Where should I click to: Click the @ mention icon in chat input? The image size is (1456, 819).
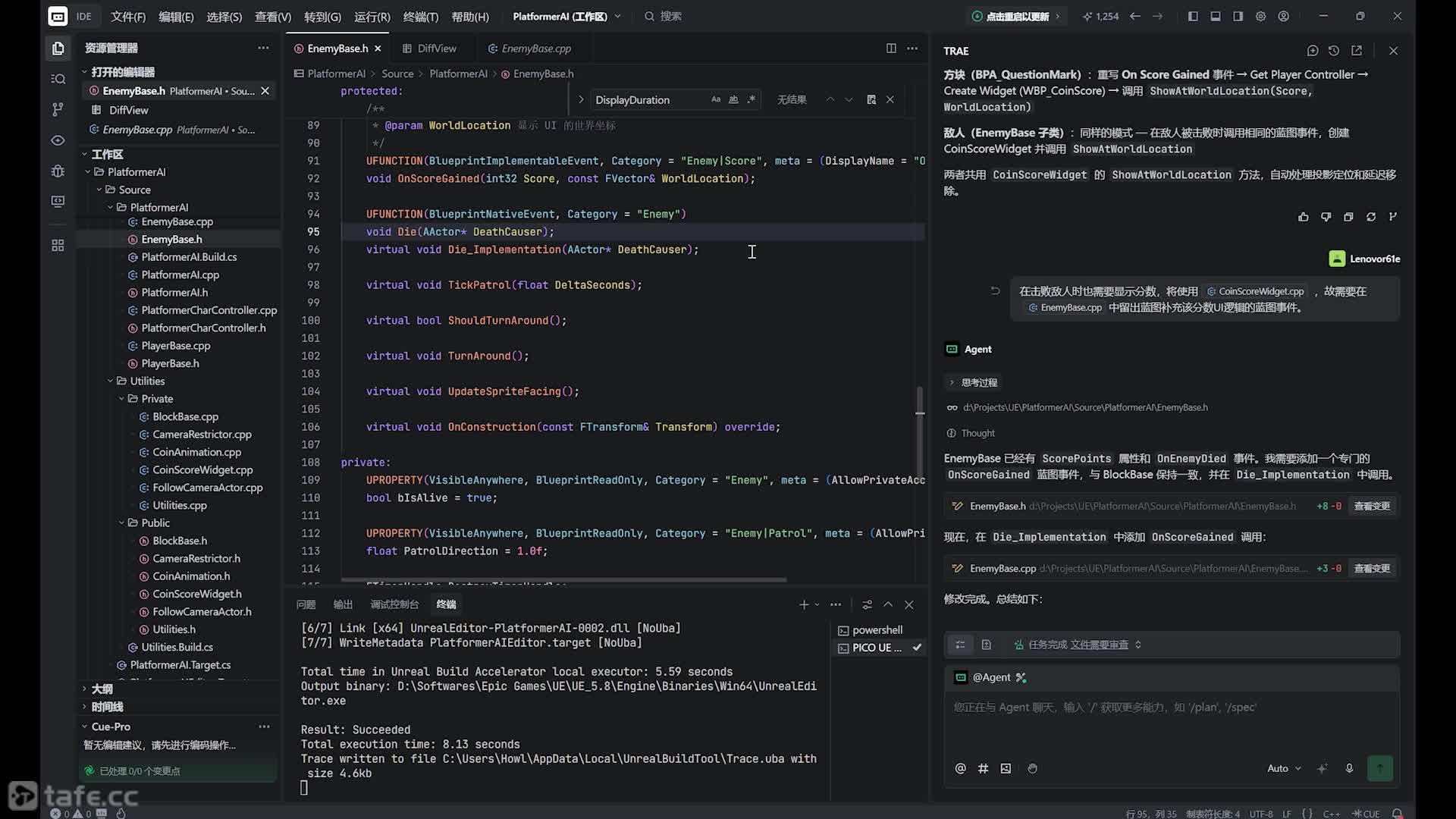pos(961,768)
